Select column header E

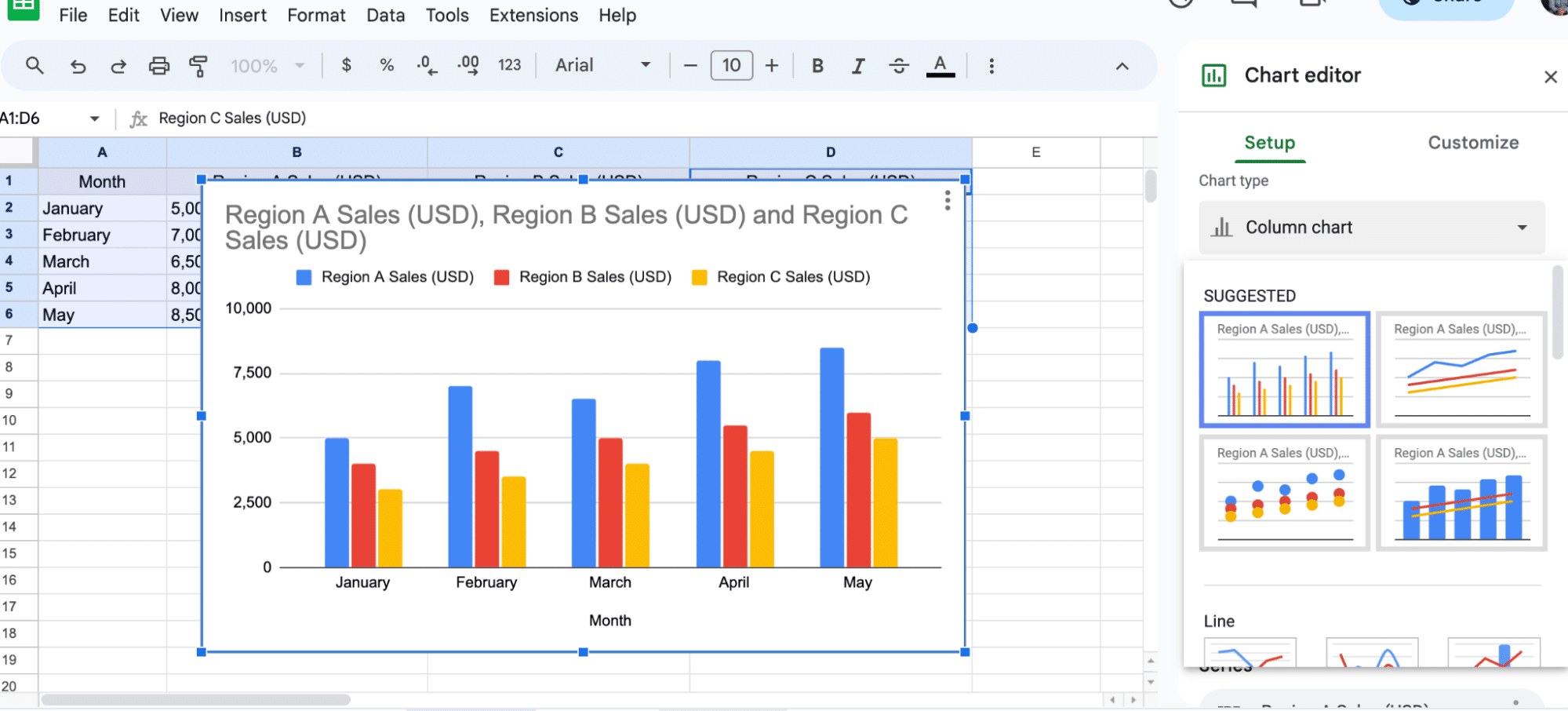[x=1036, y=152]
